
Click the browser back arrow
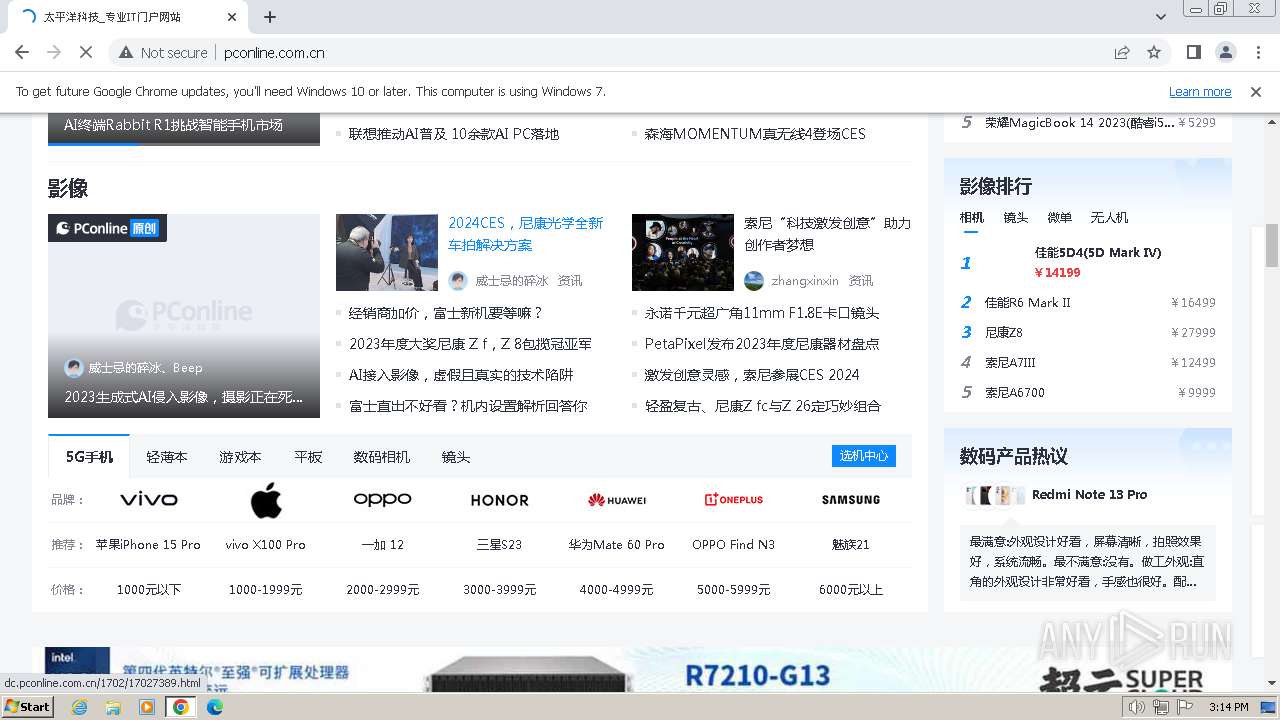point(22,52)
